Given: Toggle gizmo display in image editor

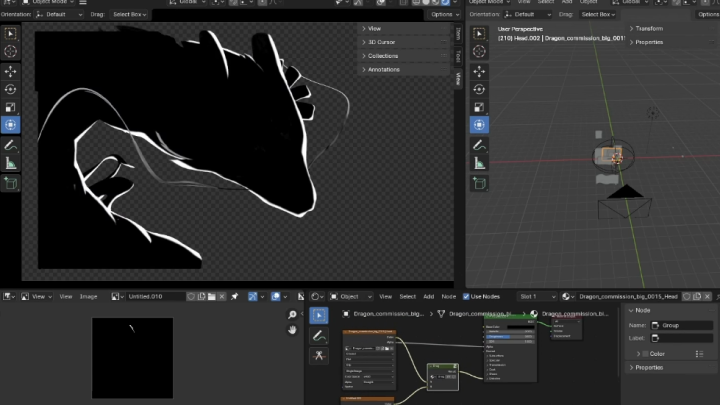Looking at the screenshot, I should (253, 297).
